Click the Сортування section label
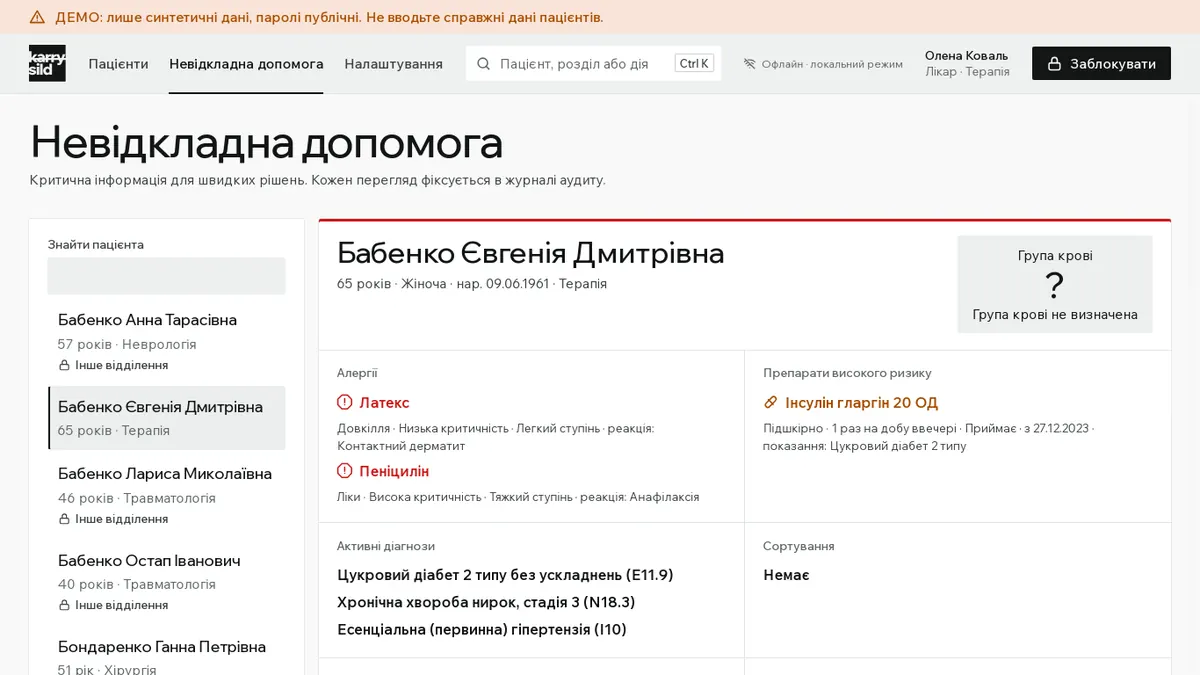 point(798,546)
